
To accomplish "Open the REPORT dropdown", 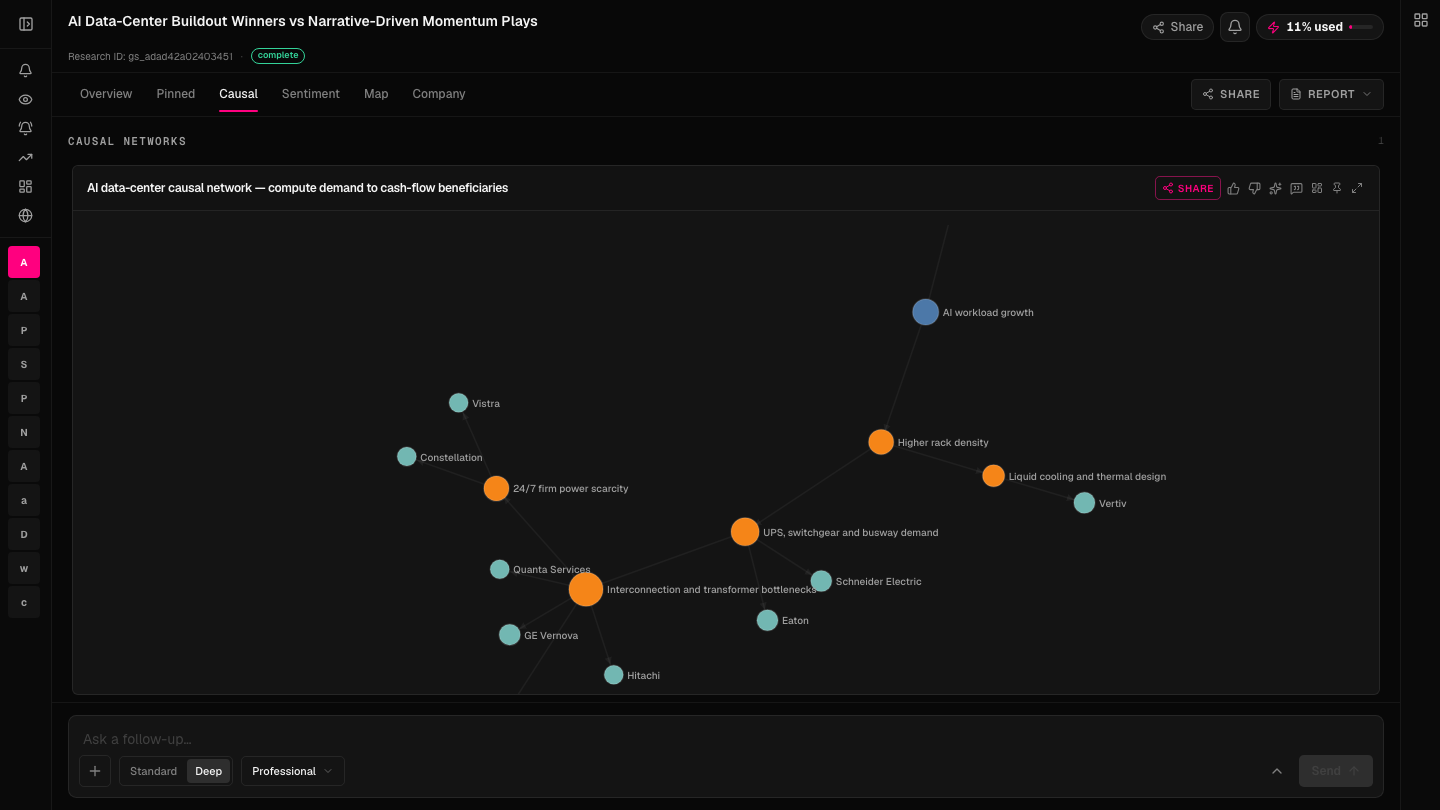I will [1331, 94].
